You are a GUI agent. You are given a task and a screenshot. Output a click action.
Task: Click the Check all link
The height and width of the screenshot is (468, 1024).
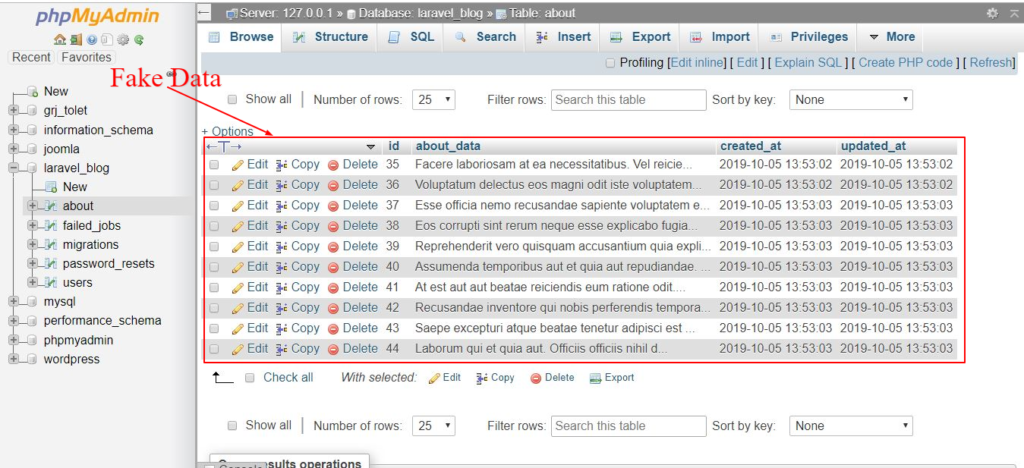[287, 377]
